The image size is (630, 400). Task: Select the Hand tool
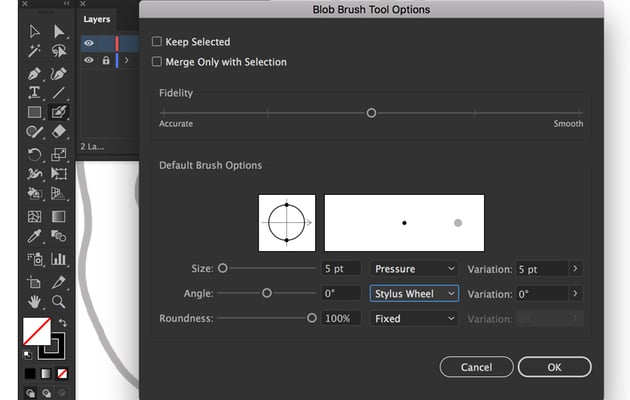pos(35,301)
